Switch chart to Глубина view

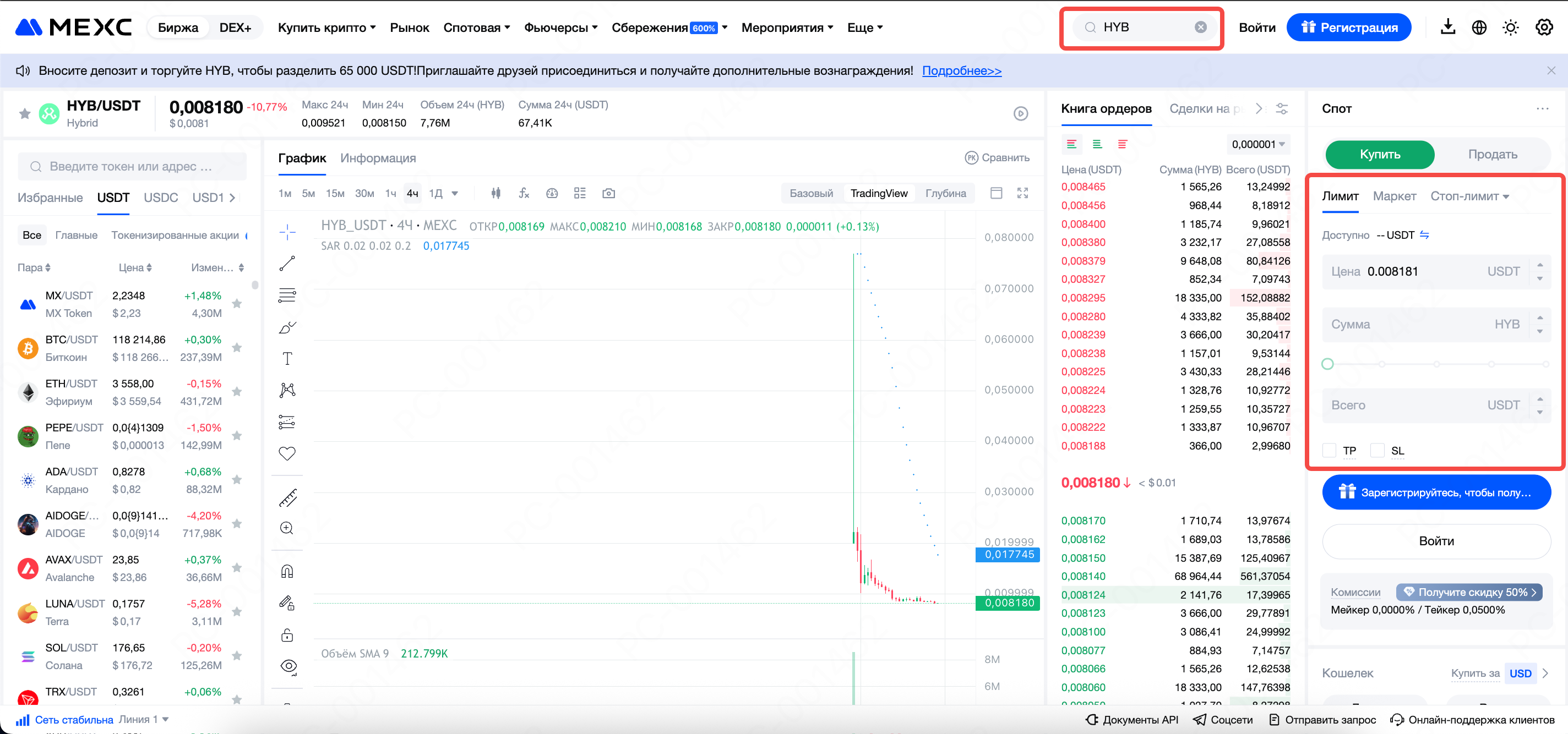(945, 193)
